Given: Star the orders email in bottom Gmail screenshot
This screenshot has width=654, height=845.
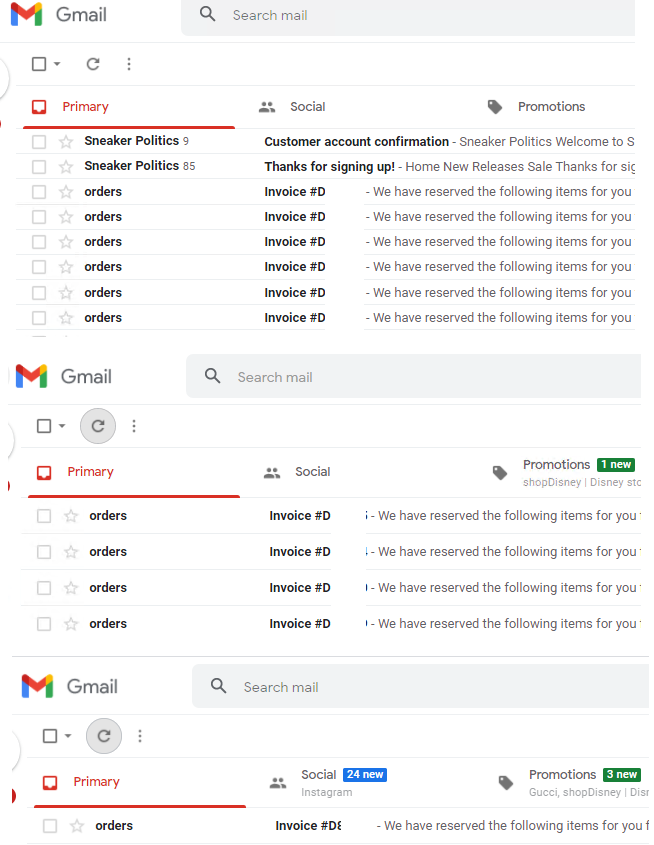Looking at the screenshot, I should (77, 826).
